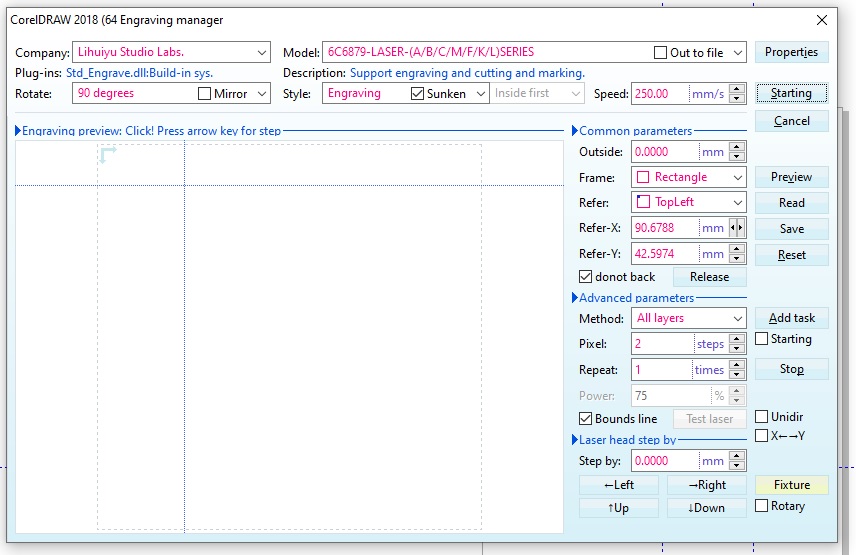Move laser head ←Left

[619, 485]
